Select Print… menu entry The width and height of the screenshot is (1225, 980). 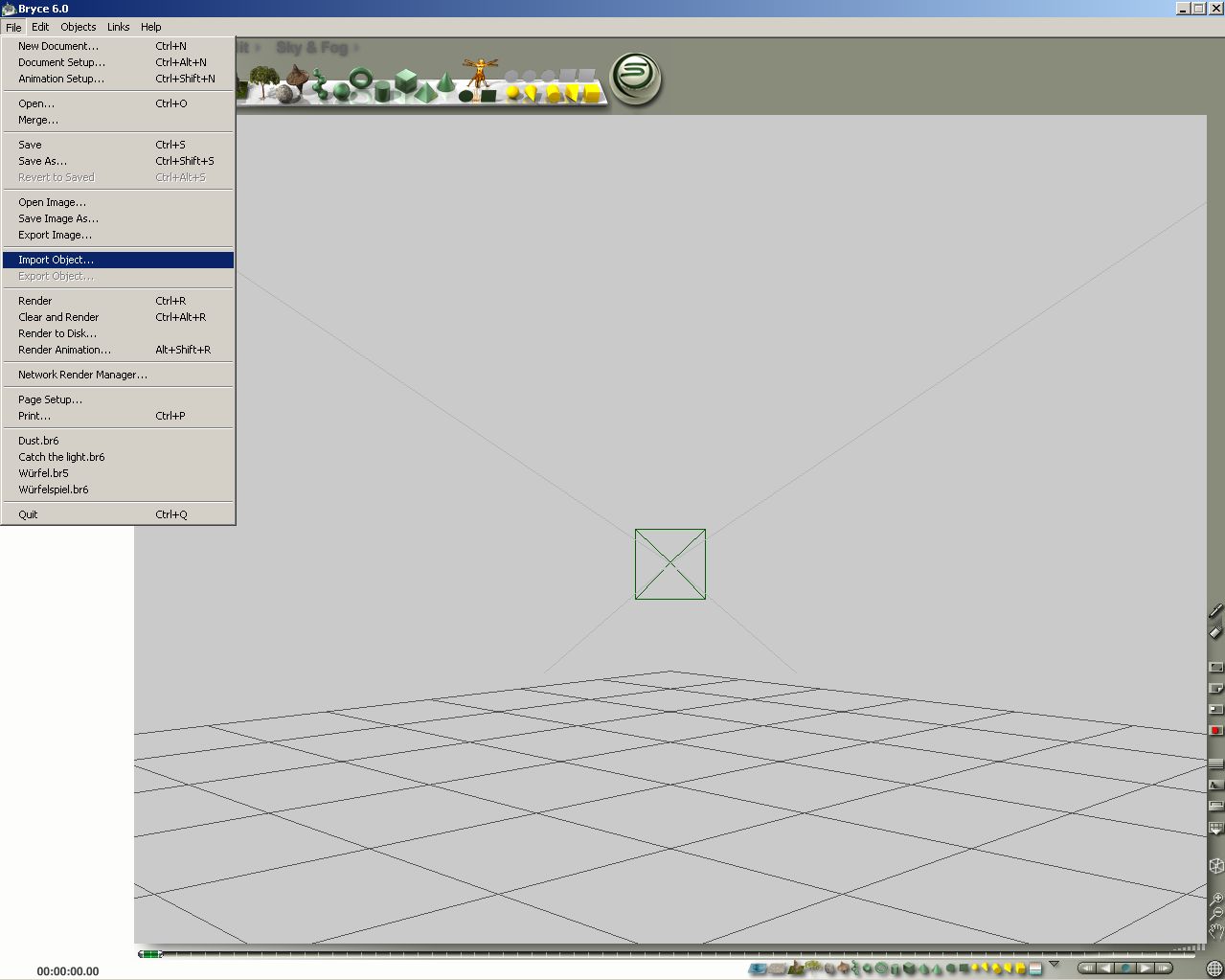(x=118, y=416)
